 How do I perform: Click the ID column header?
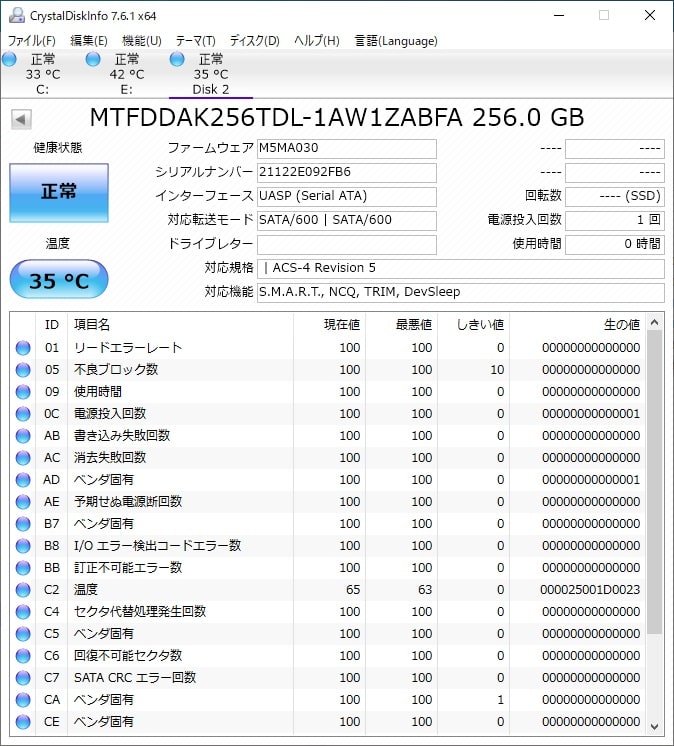coord(51,324)
